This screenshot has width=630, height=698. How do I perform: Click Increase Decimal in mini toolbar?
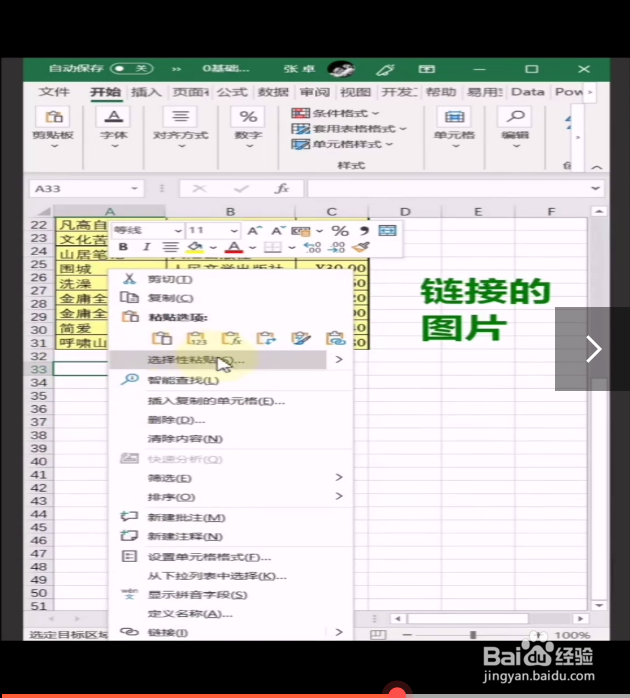(x=313, y=247)
